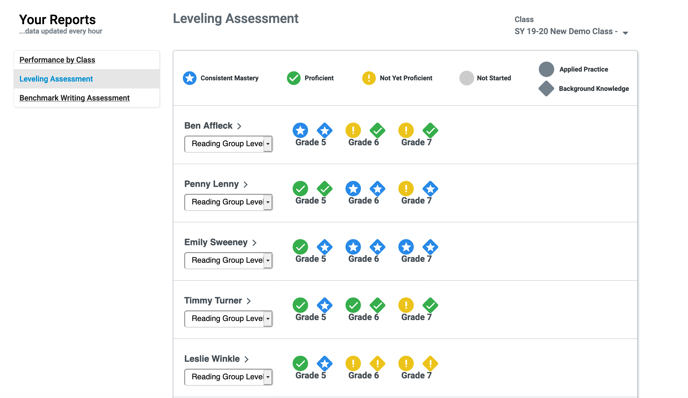Image resolution: width=688 pixels, height=398 pixels.
Task: Click Ben Affleck's Grade 6 yellow Not Yet Proficient circle
Action: point(353,130)
